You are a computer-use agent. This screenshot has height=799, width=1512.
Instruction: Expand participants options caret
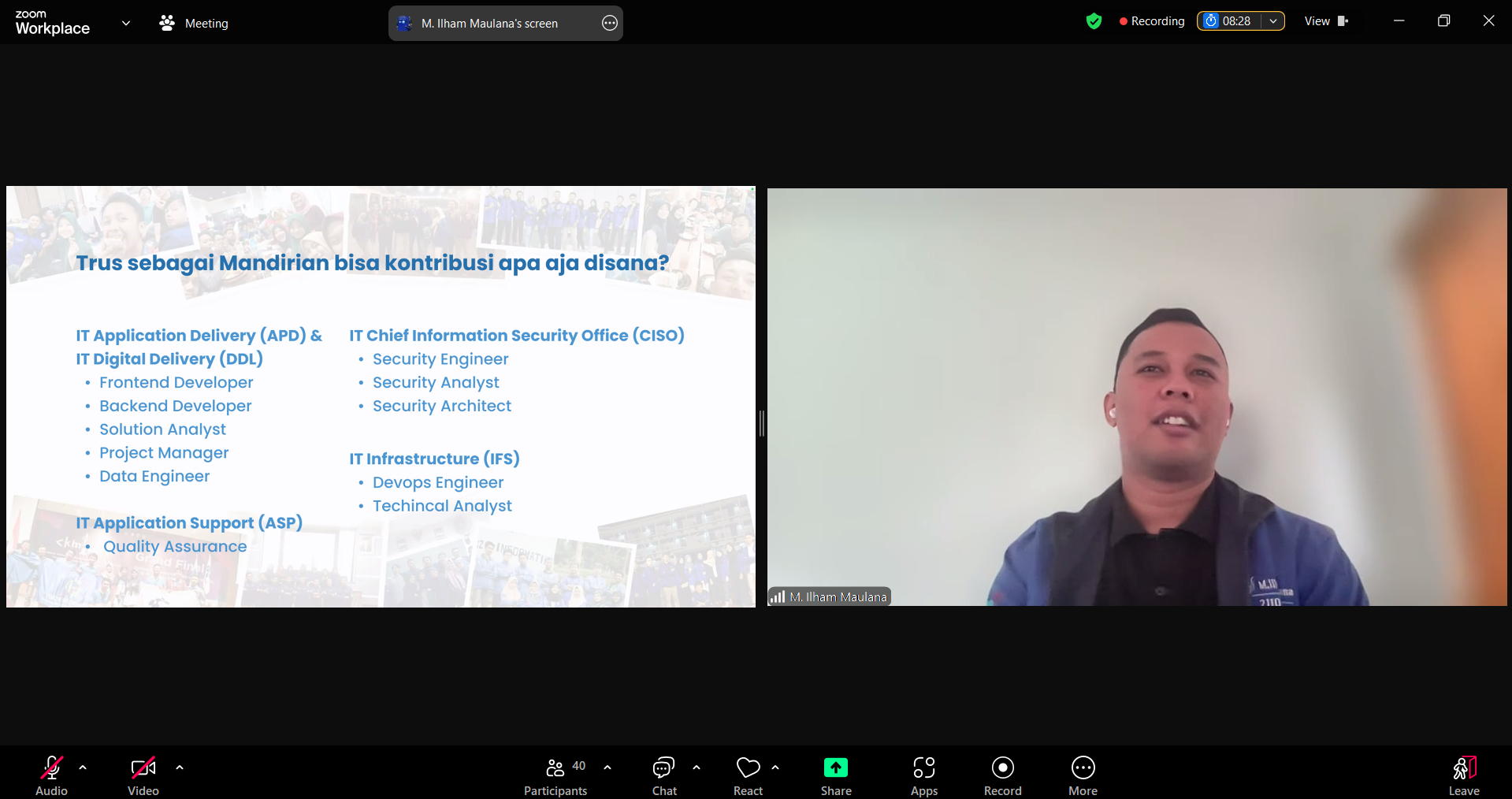tap(607, 767)
